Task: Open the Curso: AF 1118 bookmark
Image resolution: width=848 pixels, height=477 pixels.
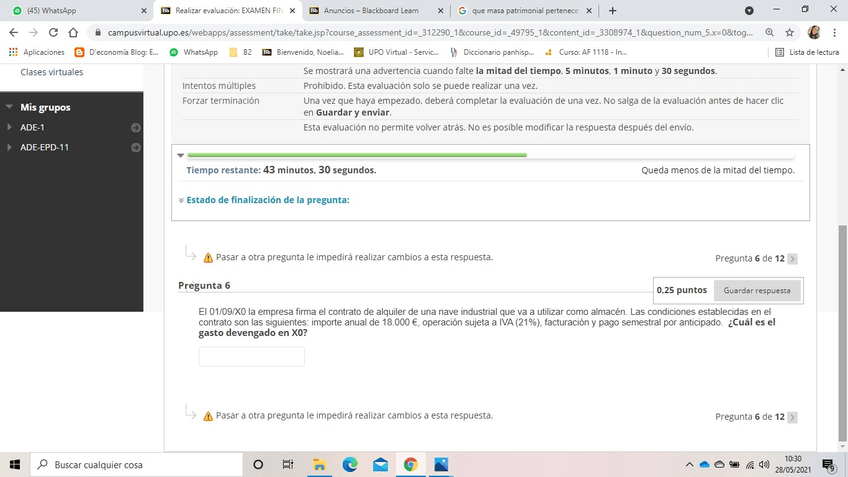Action: tap(586, 52)
